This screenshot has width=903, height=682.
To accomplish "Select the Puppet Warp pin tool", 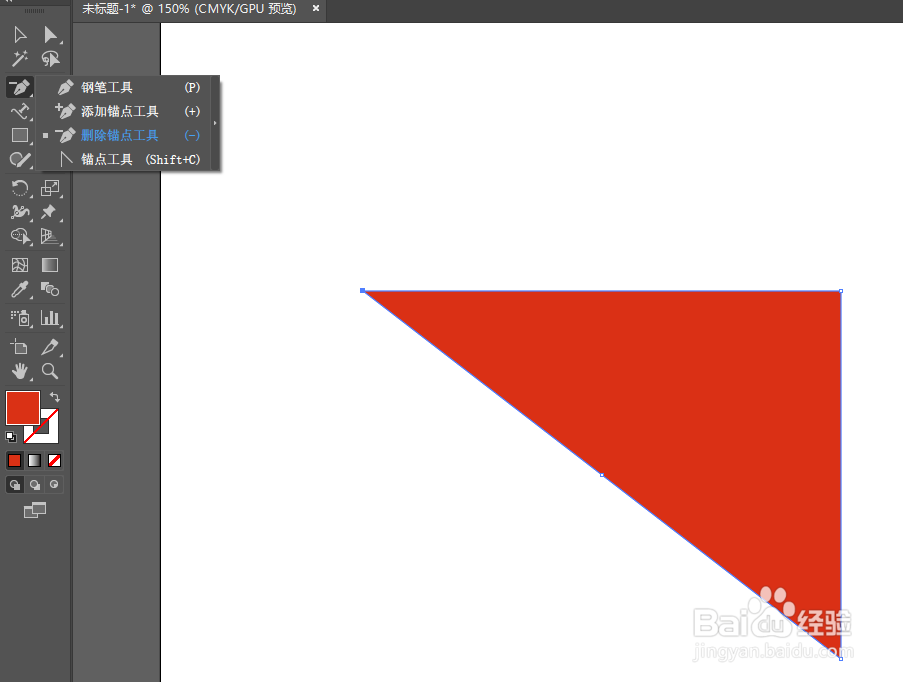I will [x=50, y=212].
